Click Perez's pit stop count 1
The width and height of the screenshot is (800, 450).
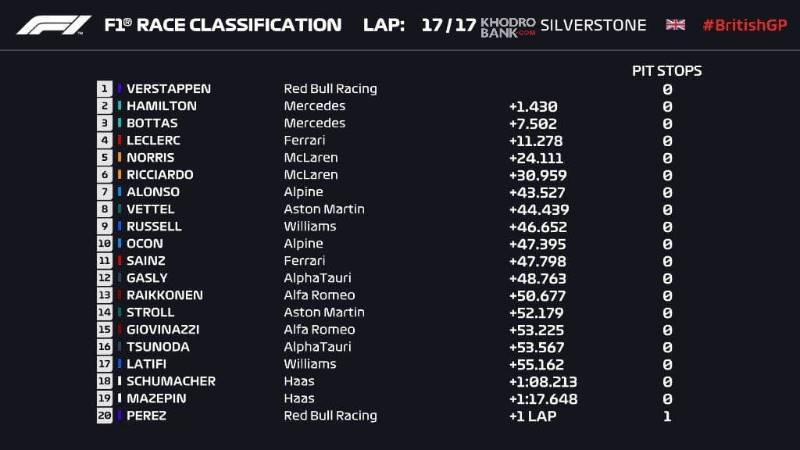667,416
